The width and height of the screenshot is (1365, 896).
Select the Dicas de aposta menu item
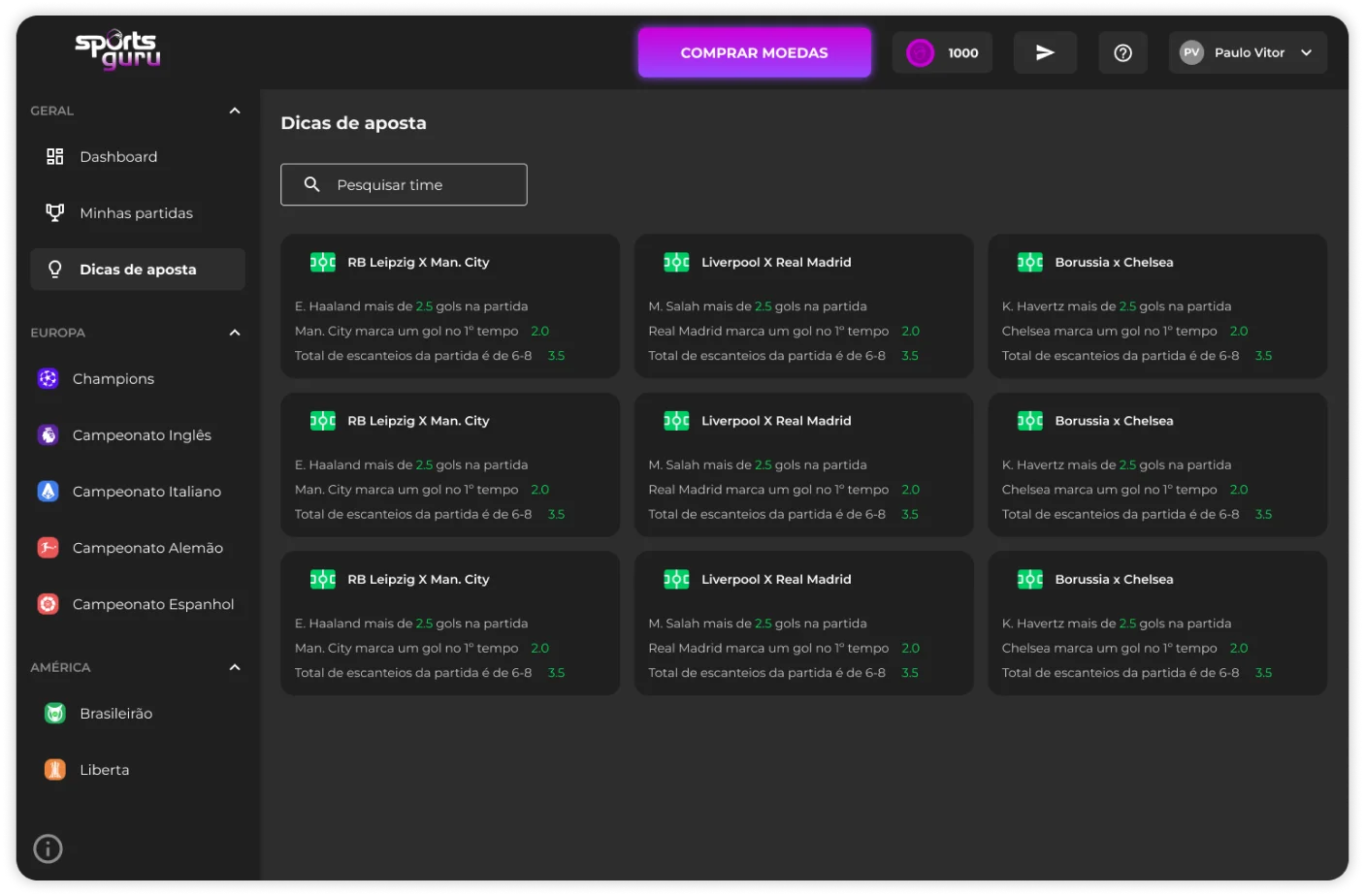137,270
